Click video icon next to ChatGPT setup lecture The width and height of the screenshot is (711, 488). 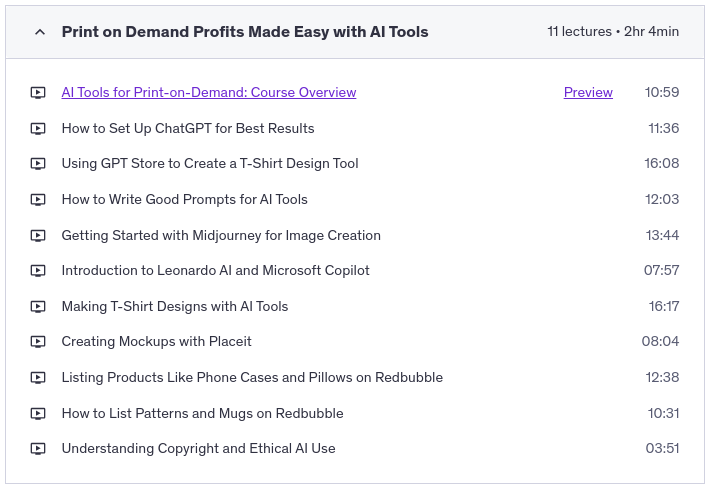coord(38,129)
